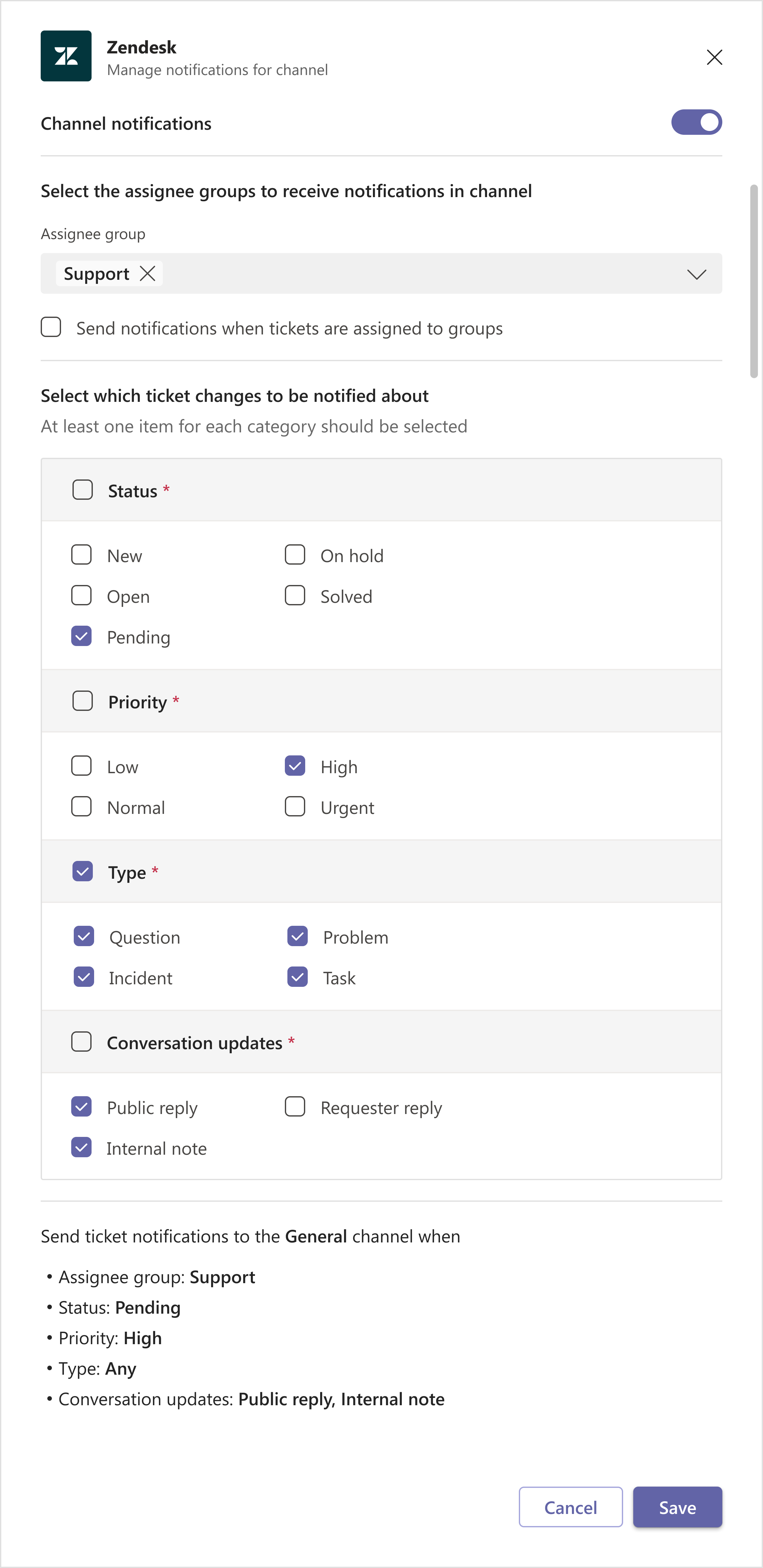Check the On hold status option
Viewport: 763px width, 1568px height.
tap(295, 554)
